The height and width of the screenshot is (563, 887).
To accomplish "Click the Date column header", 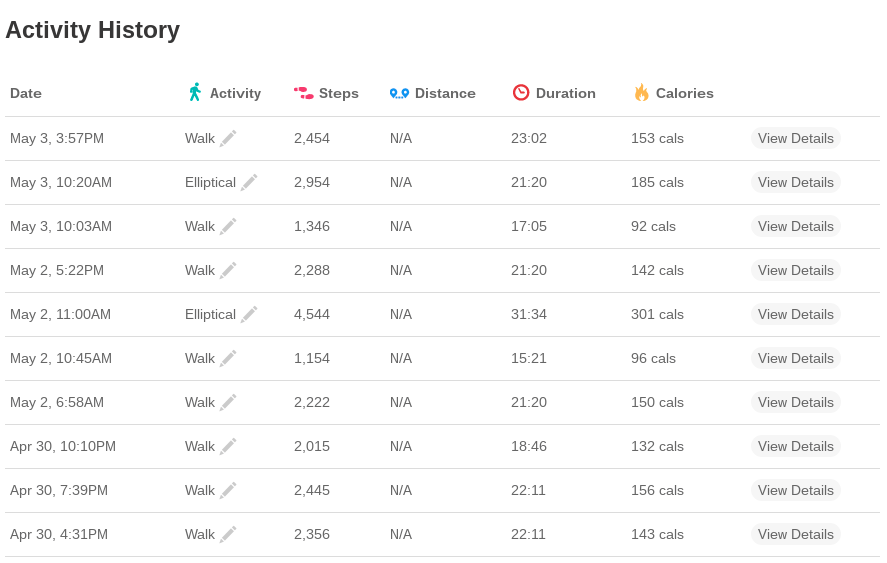I will click(26, 93).
